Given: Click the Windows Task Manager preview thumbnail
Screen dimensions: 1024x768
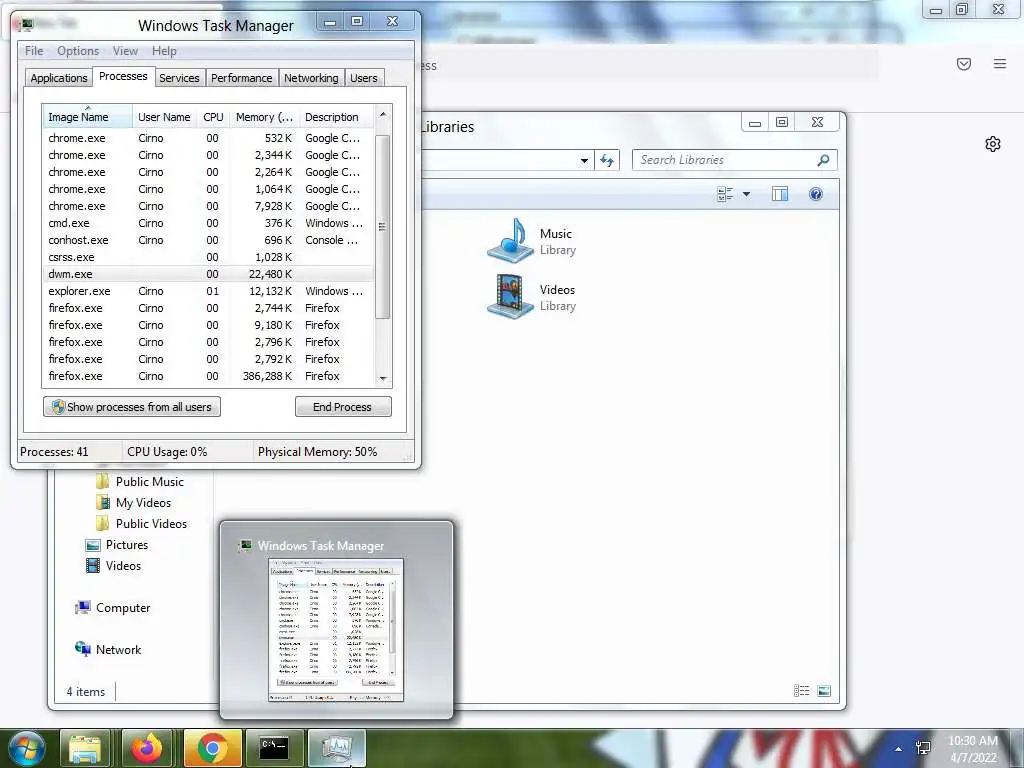Looking at the screenshot, I should (336, 630).
